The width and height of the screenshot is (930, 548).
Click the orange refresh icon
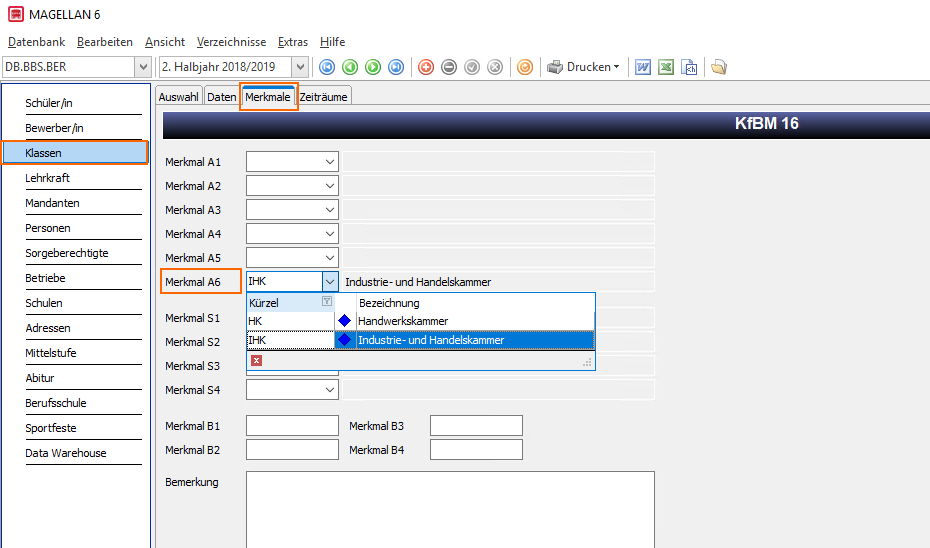525,67
